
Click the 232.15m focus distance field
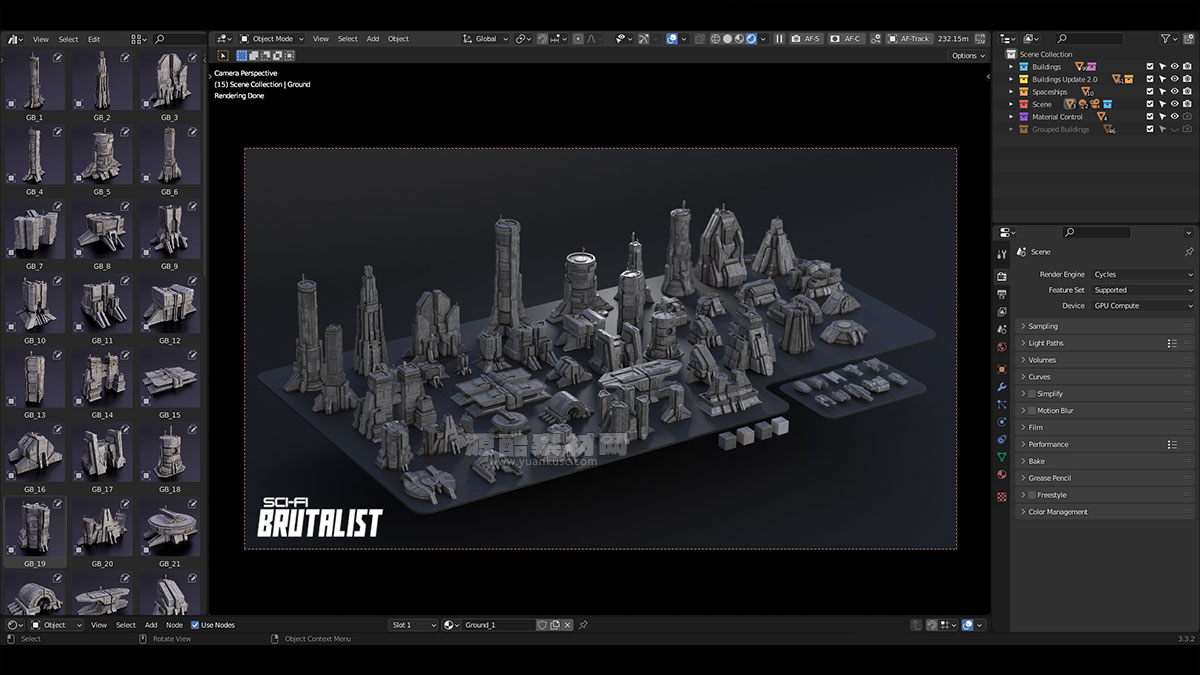point(954,38)
